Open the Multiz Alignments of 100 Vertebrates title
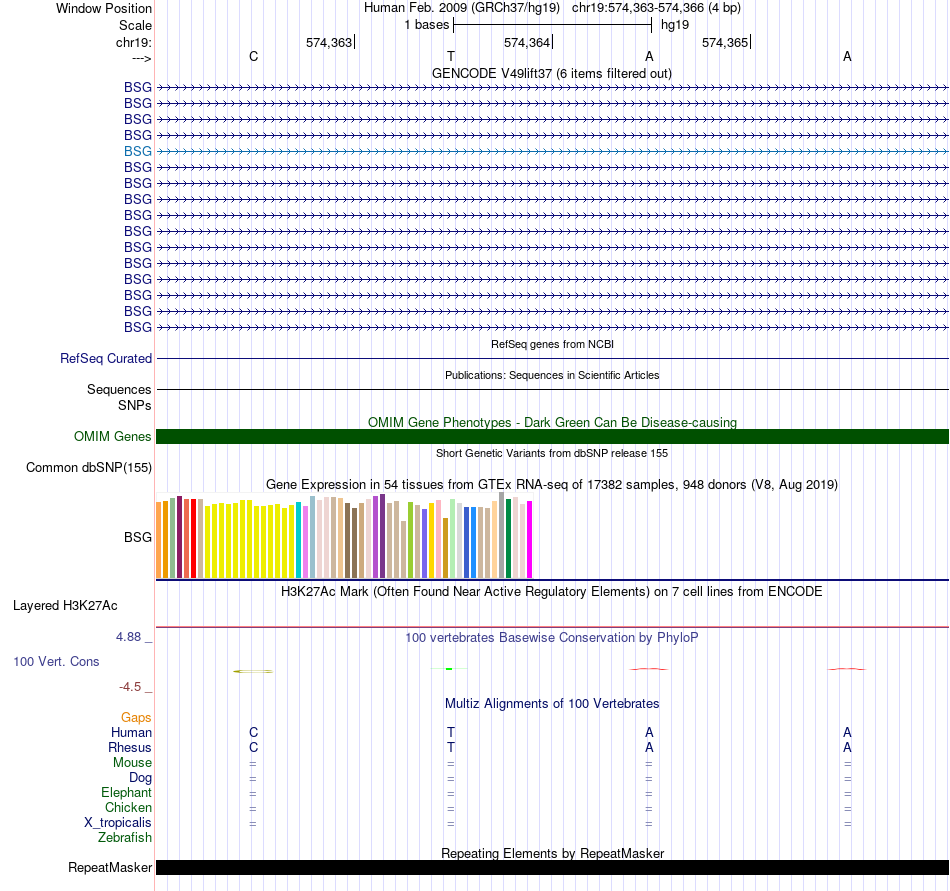950x891 pixels. [x=552, y=703]
